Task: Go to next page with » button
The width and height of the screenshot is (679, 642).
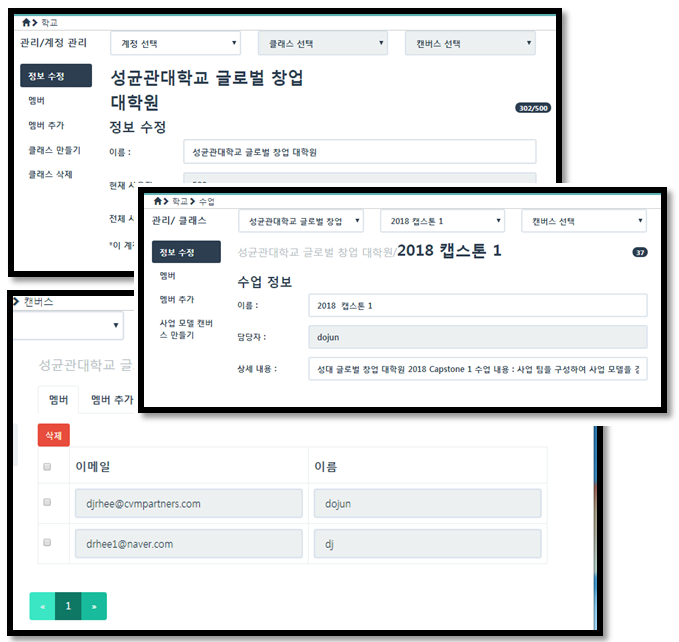Action: [94, 606]
